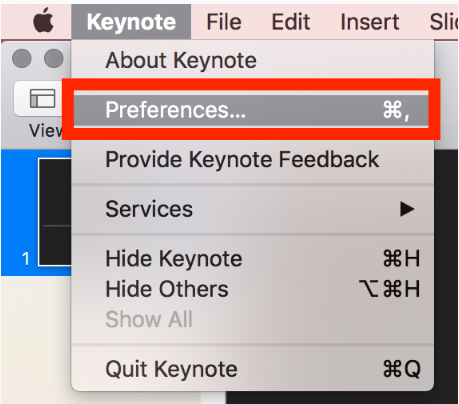The width and height of the screenshot is (459, 404).
Task: Click the View label under toolbar
Action: 46,130
